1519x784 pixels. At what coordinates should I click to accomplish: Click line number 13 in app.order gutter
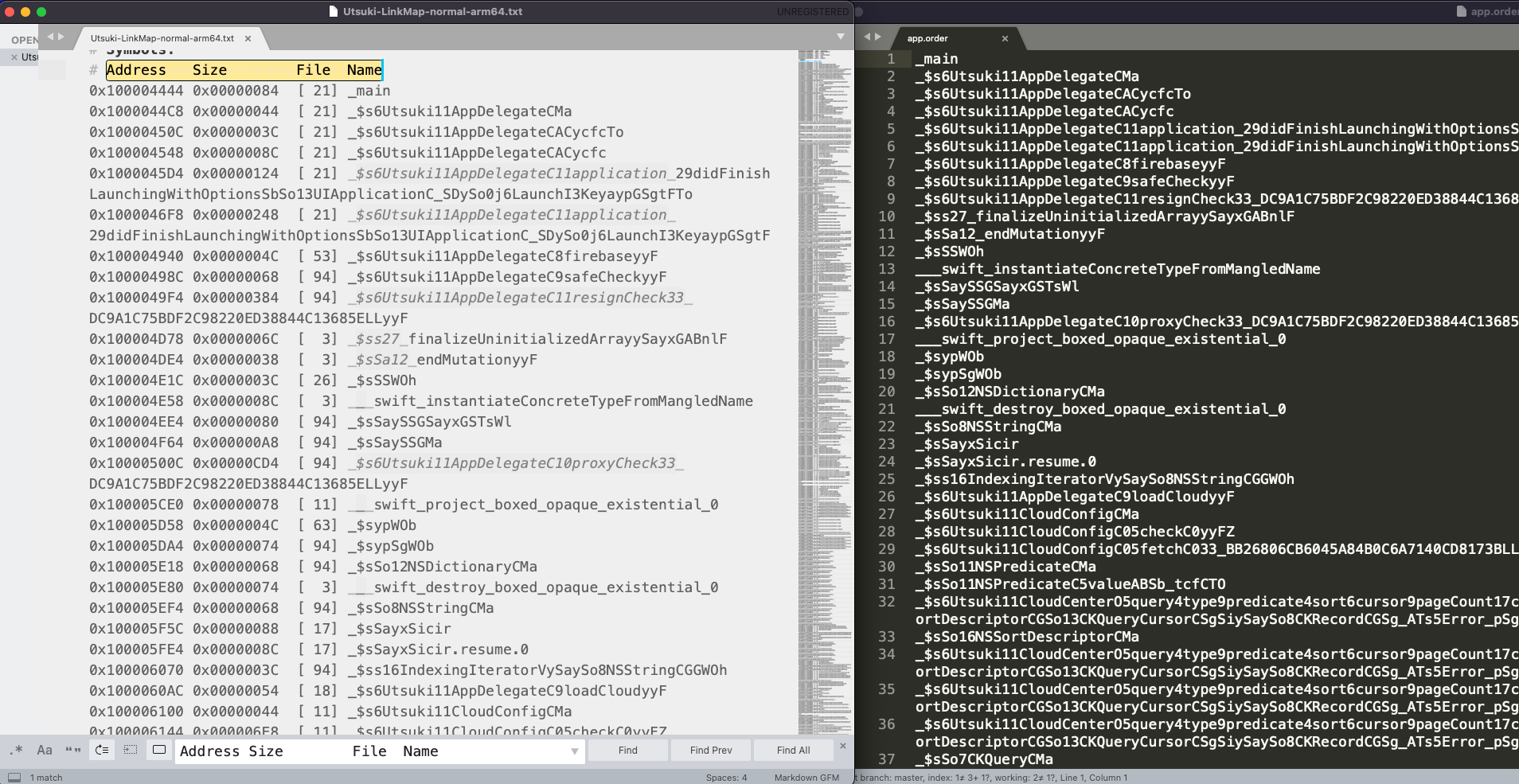[x=887, y=269]
